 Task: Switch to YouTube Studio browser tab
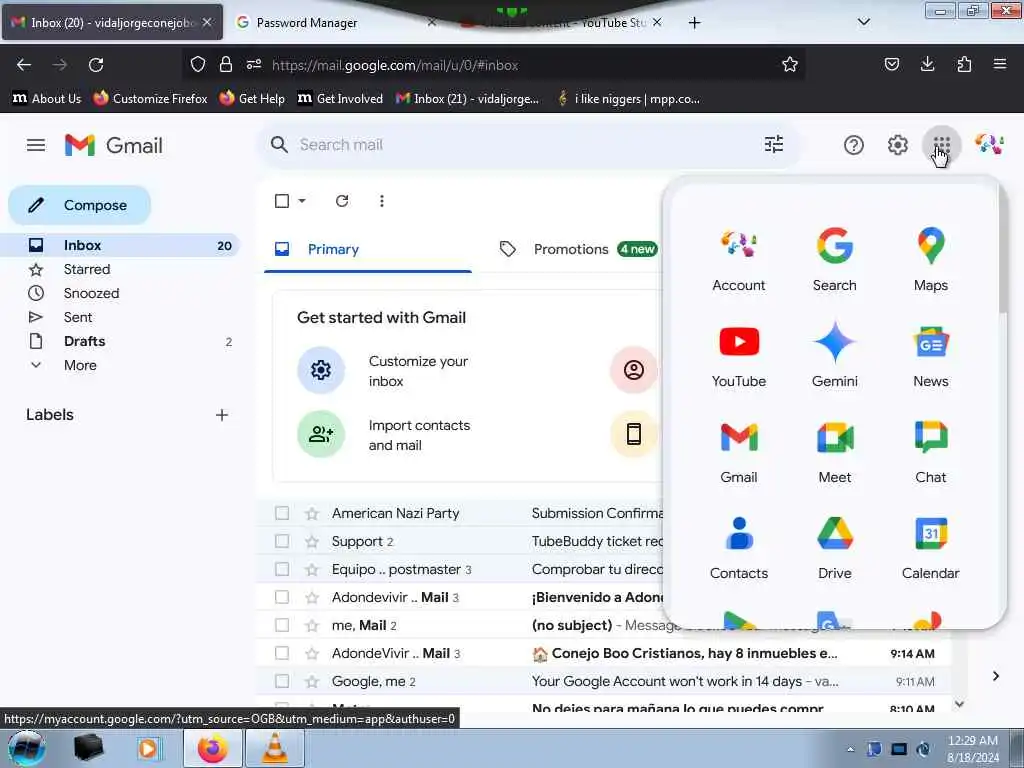tap(562, 22)
